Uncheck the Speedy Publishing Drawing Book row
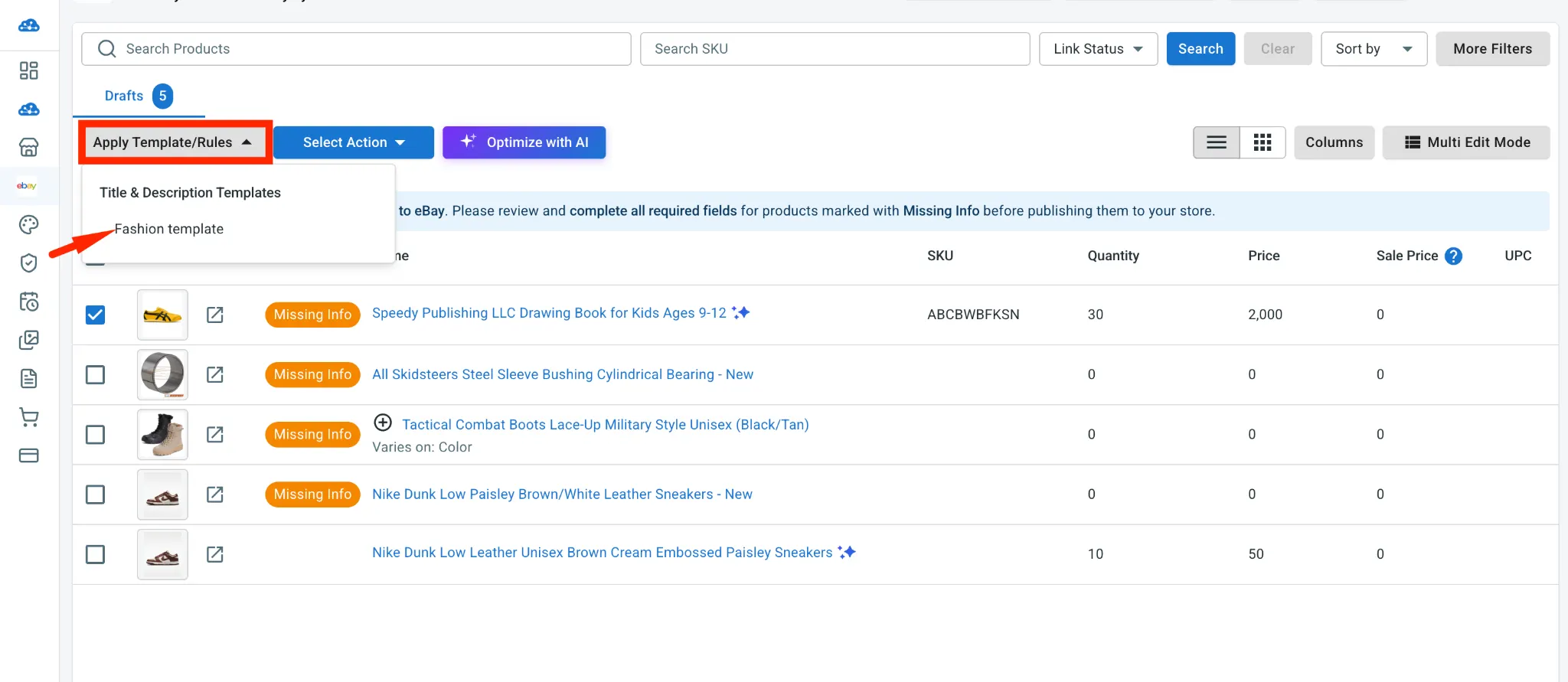Viewport: 1568px width, 682px height. (x=95, y=315)
